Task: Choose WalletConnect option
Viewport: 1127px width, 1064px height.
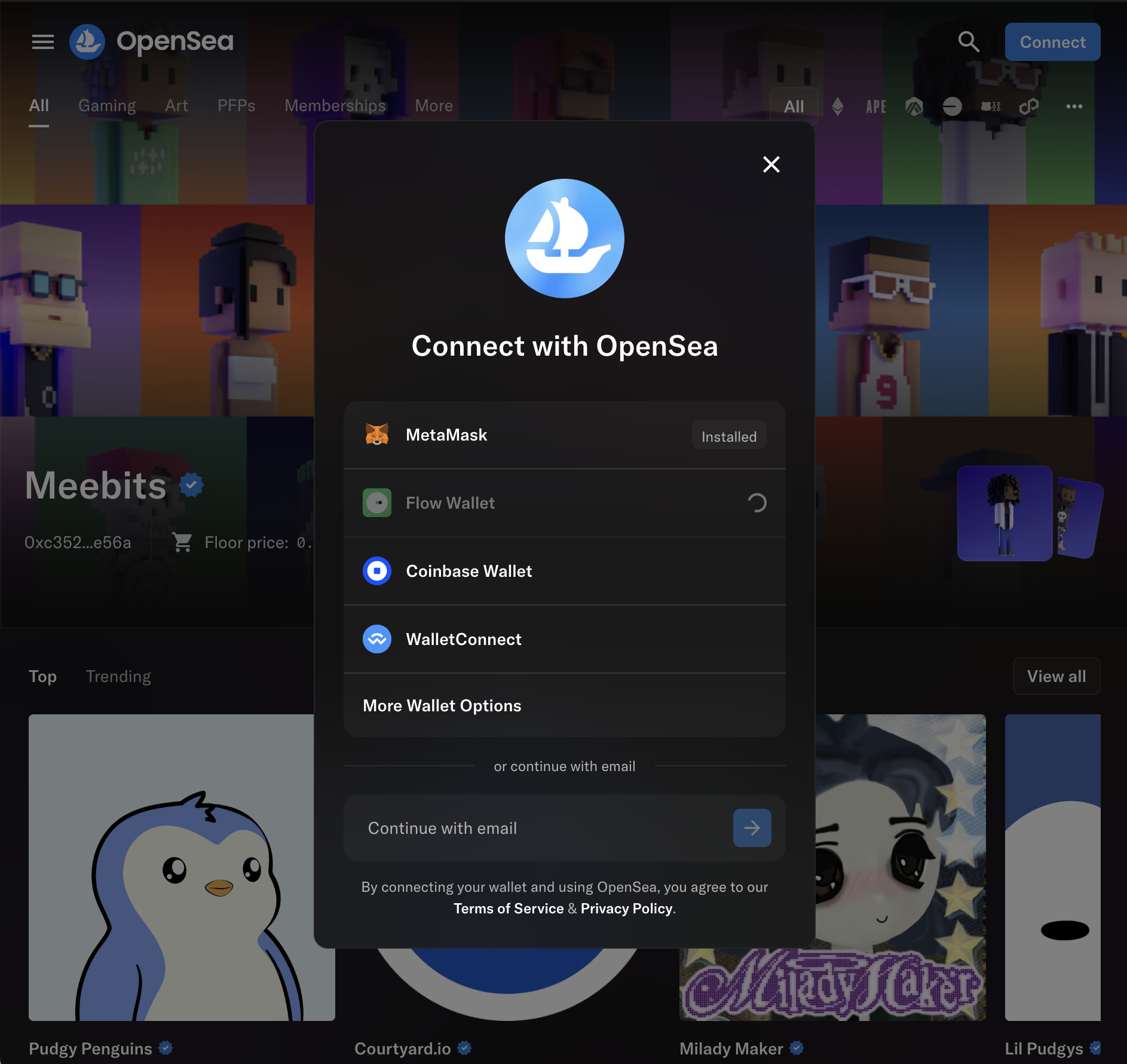Action: coord(565,639)
